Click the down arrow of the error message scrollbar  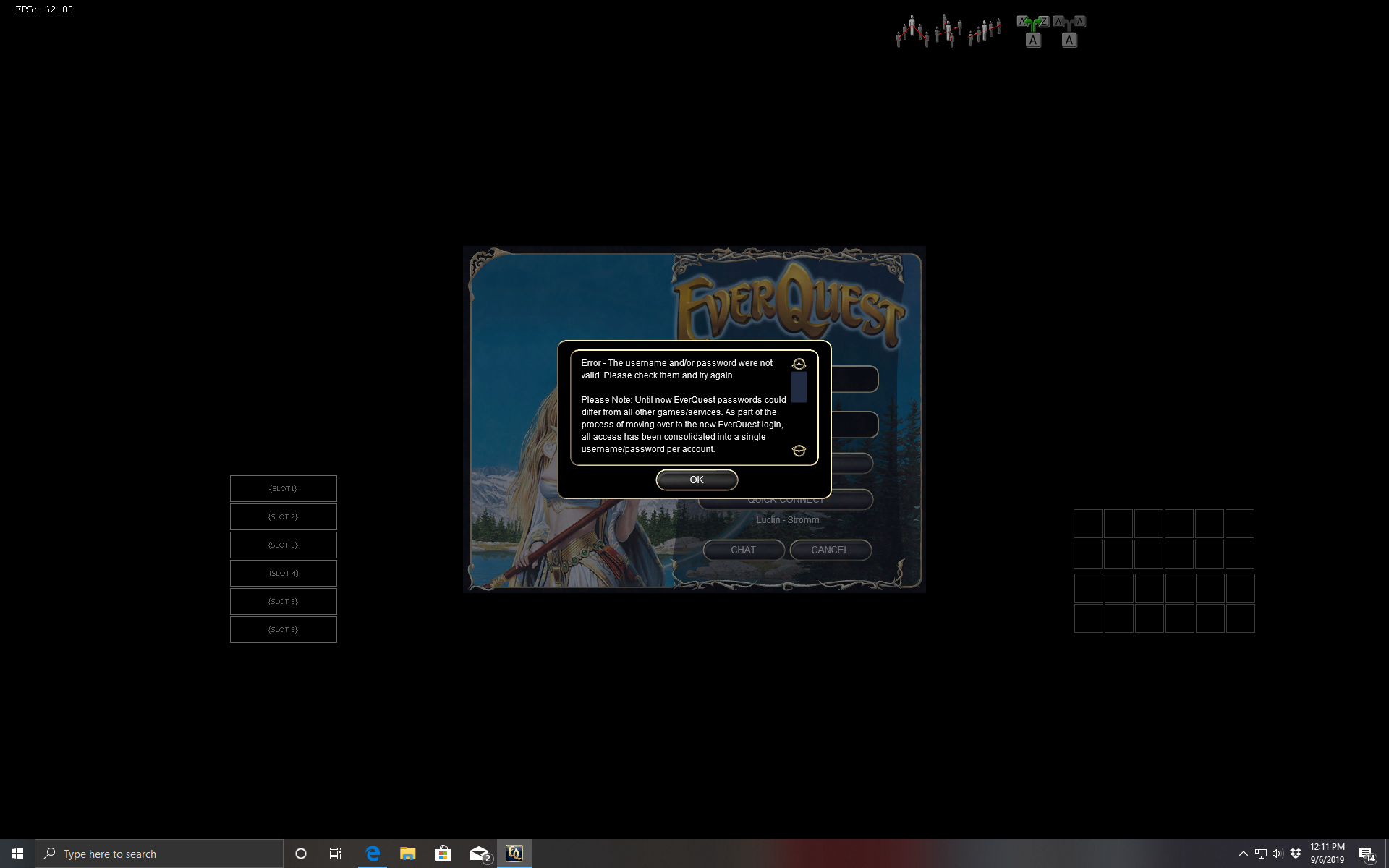pos(799,451)
